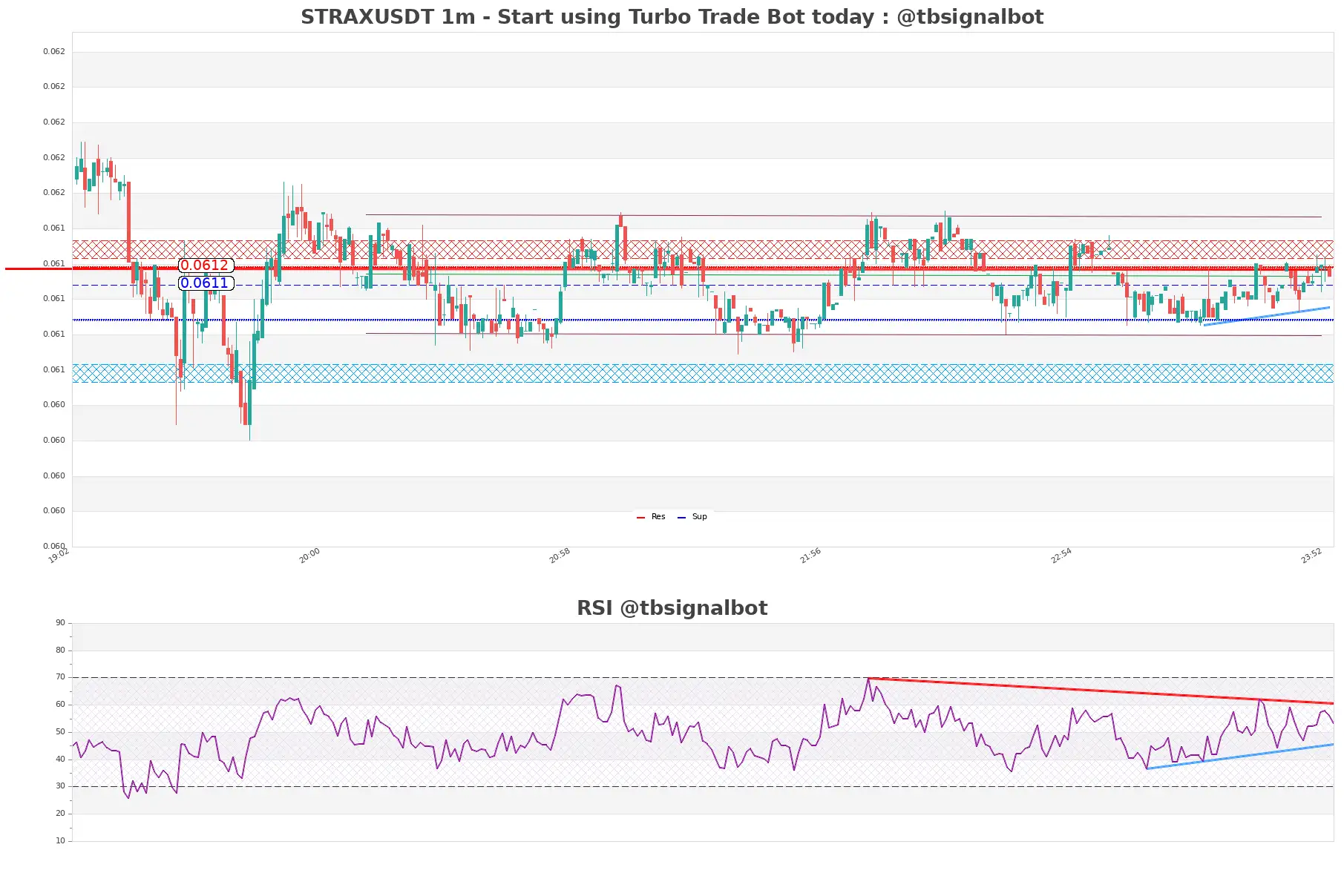1344x896 pixels.
Task: Click the blue Sup legend line marker
Action: [x=682, y=517]
